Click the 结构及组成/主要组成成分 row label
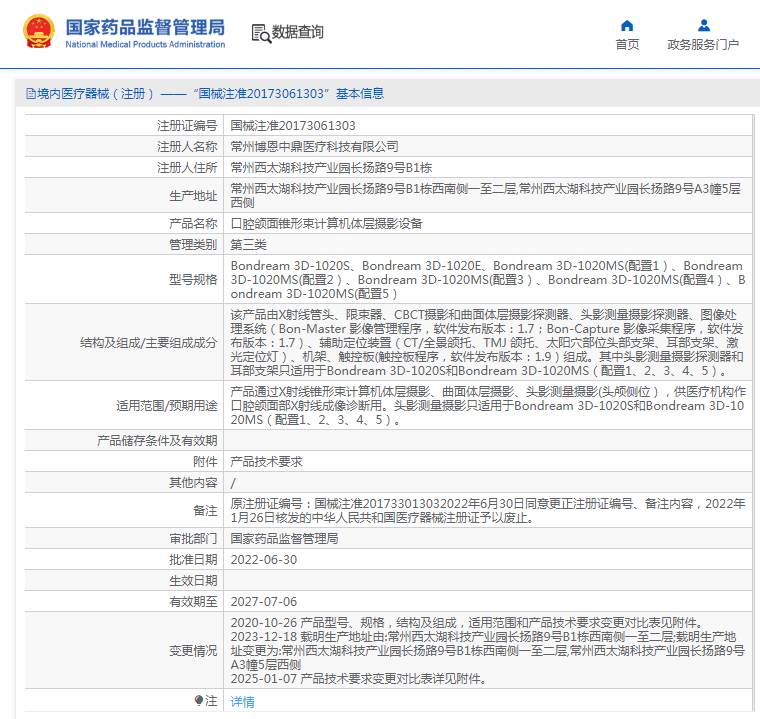The height and width of the screenshot is (719, 760). (149, 343)
